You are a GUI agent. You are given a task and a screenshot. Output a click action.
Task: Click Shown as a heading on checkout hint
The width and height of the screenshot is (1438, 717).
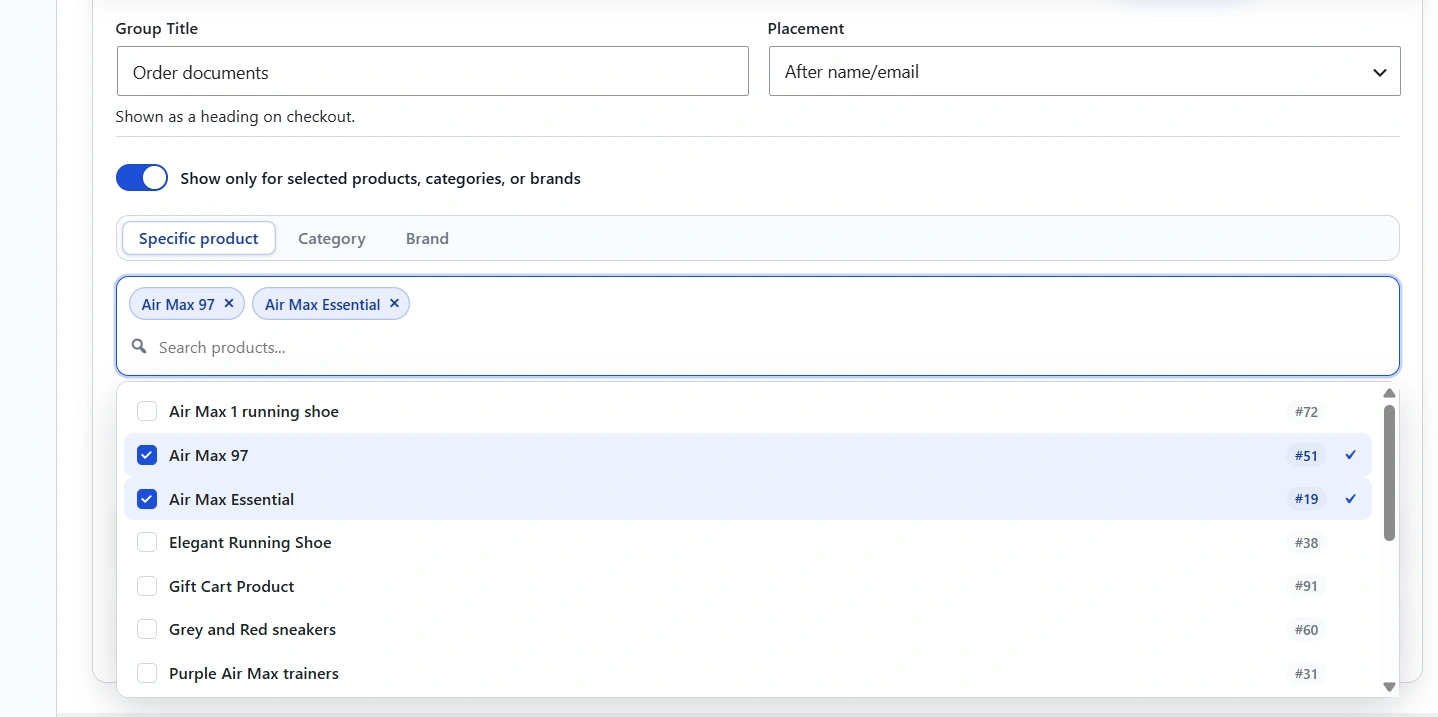[x=235, y=116]
